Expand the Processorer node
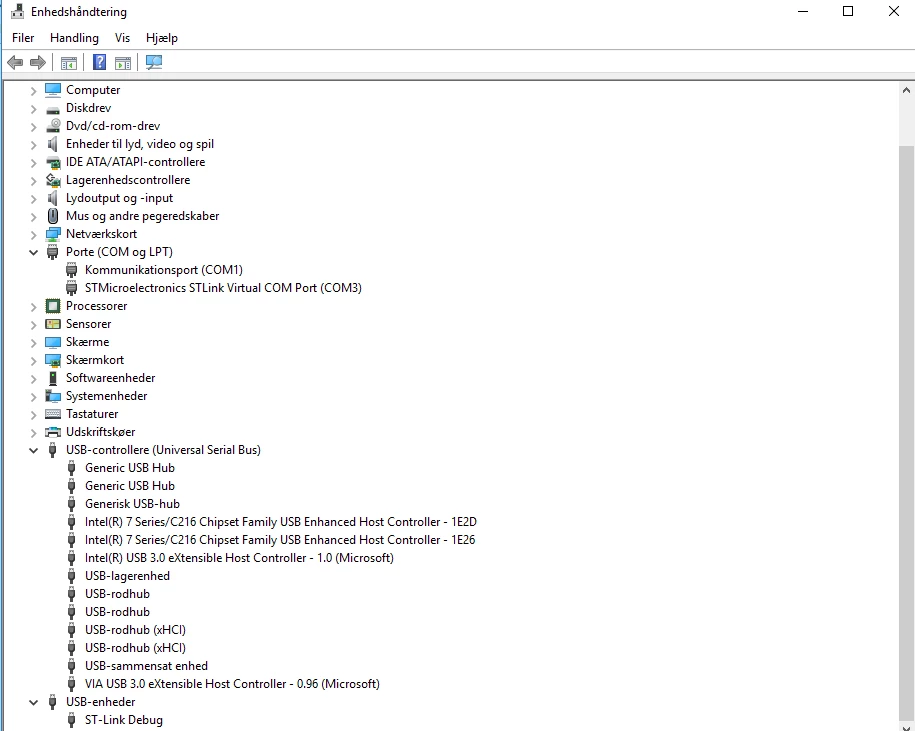Viewport: 915px width, 731px height. 33,306
